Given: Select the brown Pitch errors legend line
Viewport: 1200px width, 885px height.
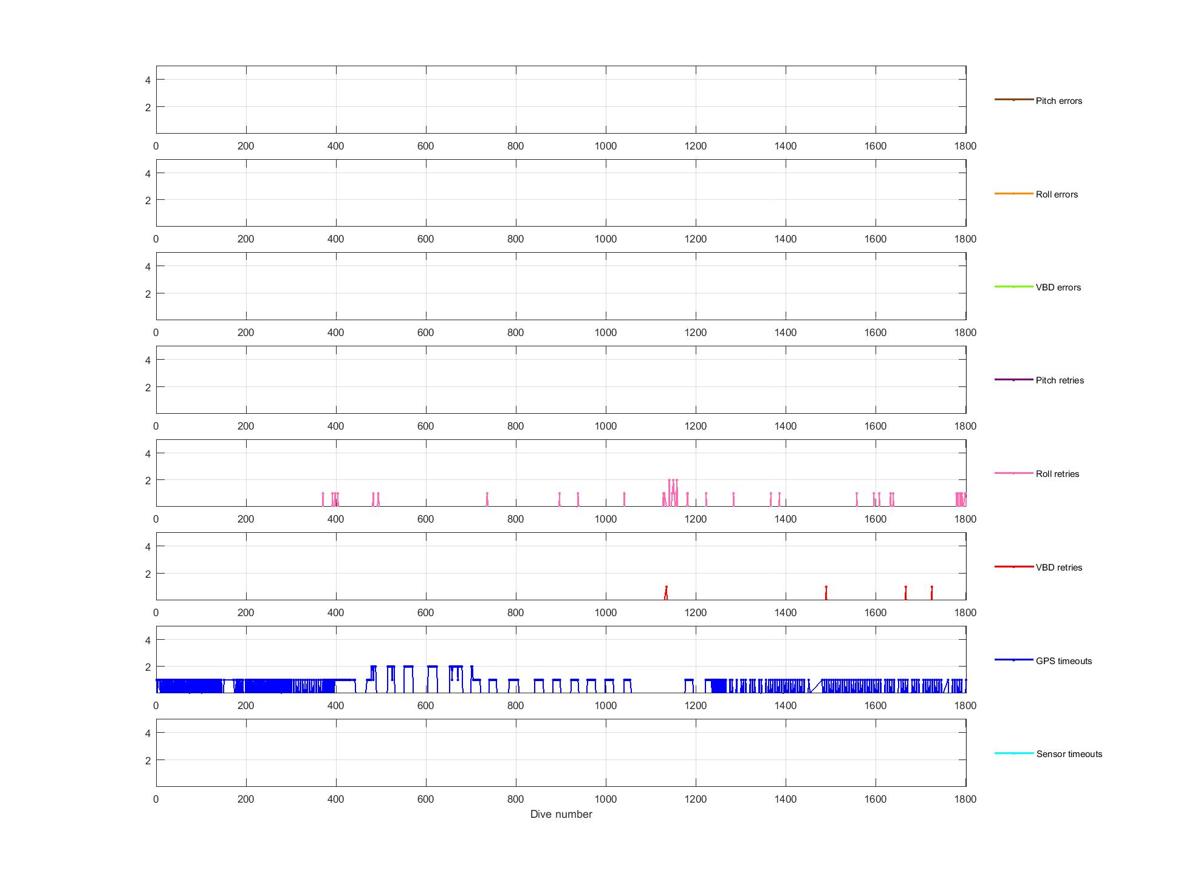Looking at the screenshot, I should 1013,100.
